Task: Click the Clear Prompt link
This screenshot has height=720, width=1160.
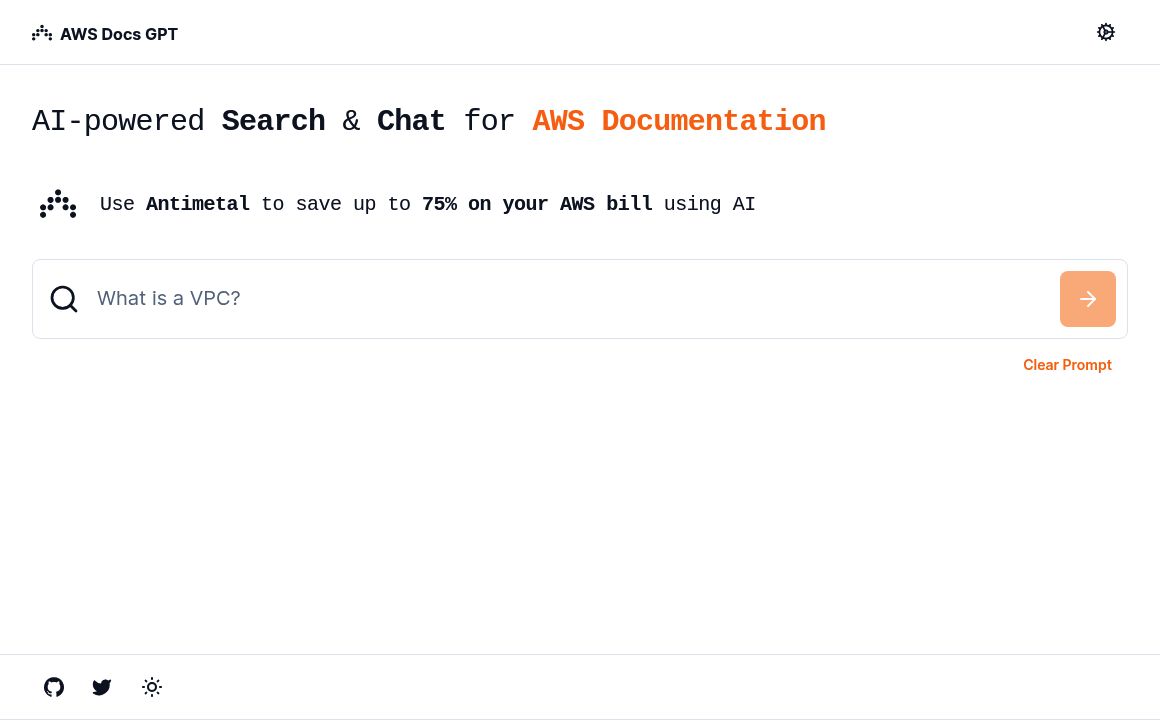Action: pyautogui.click(x=1067, y=364)
